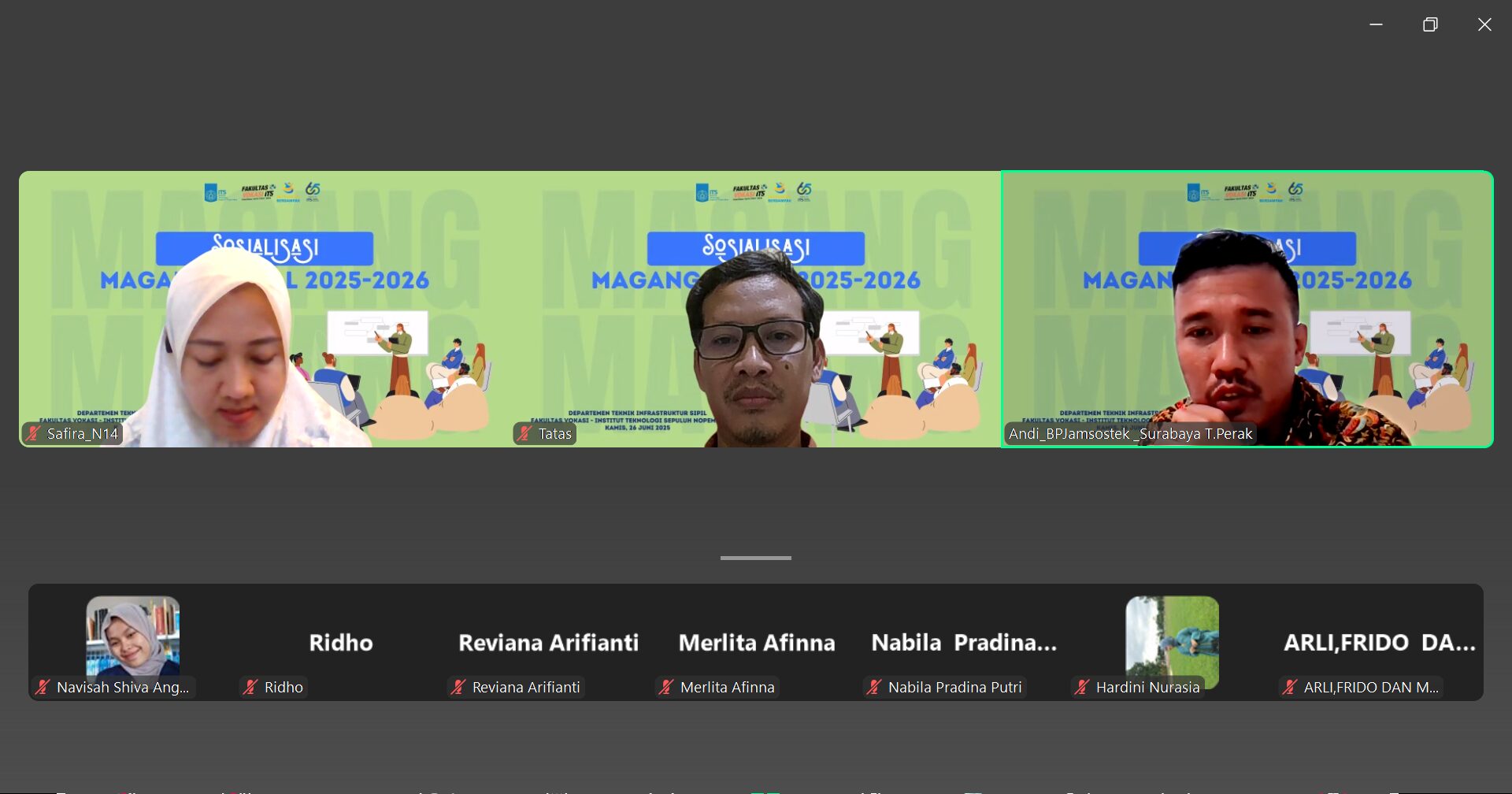Click the muted mic icon next to Tatas
Viewport: 1512px width, 794px height.
524,433
